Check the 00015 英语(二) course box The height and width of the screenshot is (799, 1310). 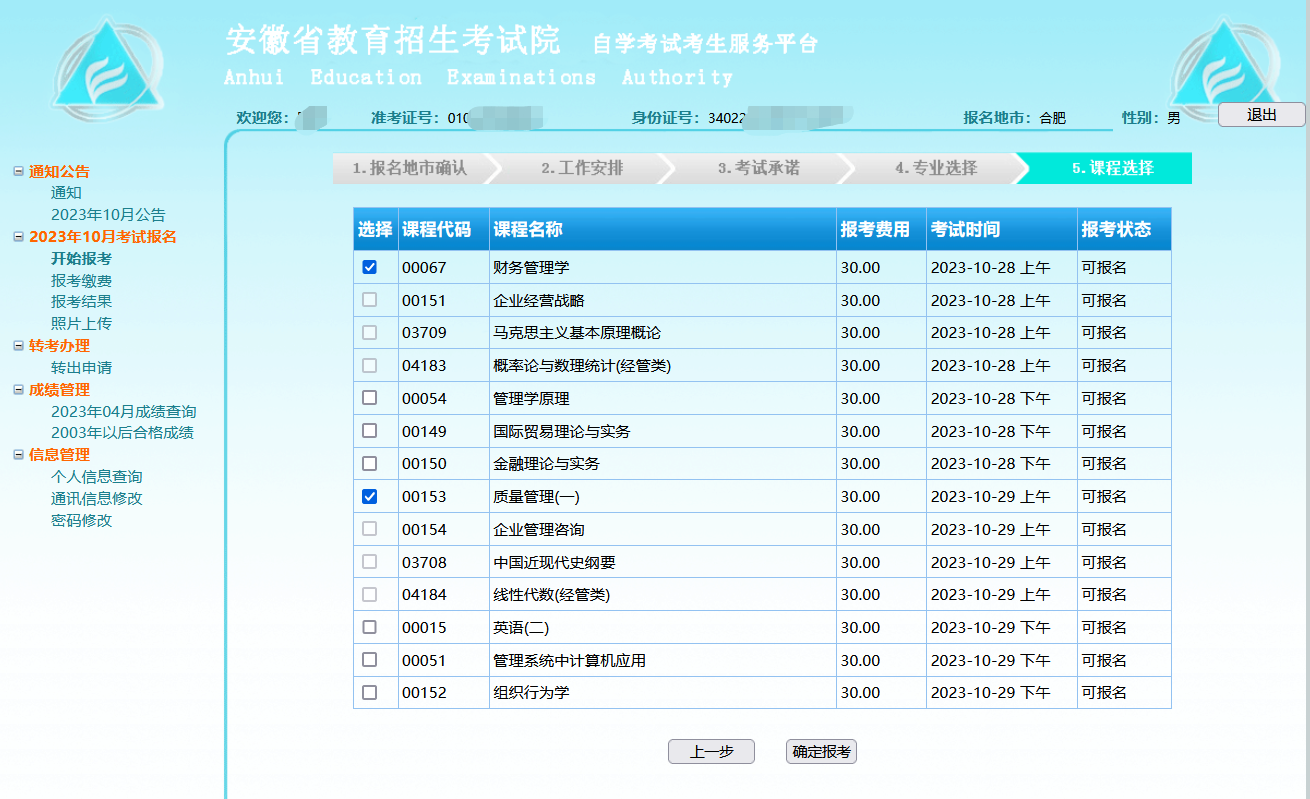(370, 627)
